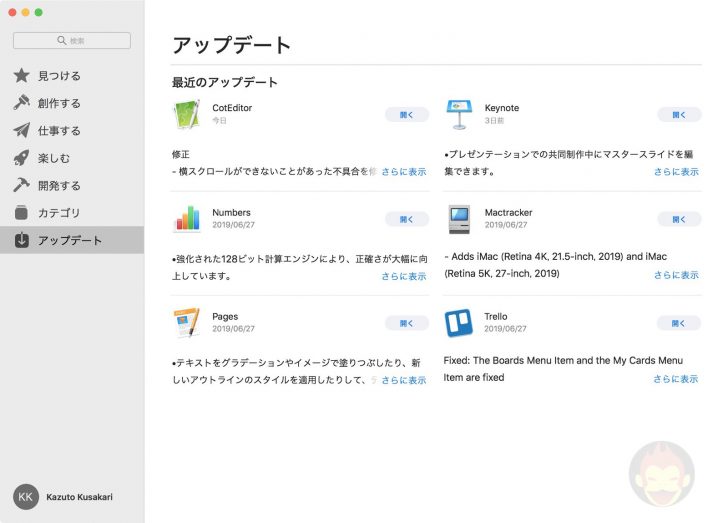Open the カテゴリ sidebar section
728x523 pixels.
[72, 213]
